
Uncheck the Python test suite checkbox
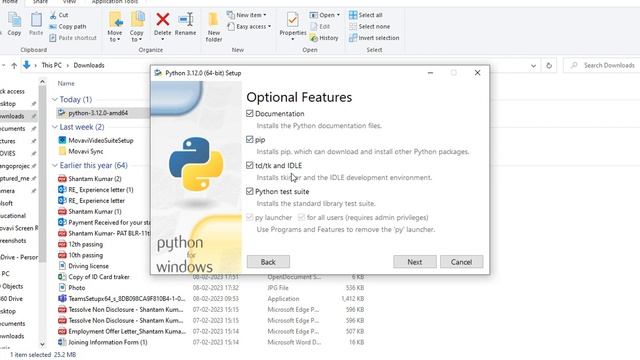tap(250, 191)
